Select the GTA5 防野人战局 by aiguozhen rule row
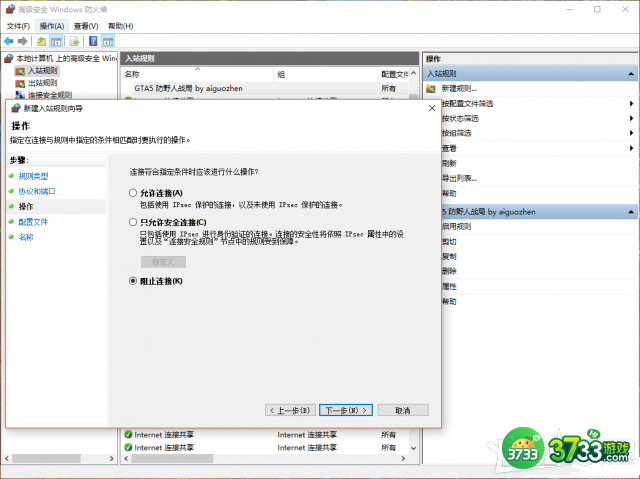Viewport: 640px width, 479px height. (265, 89)
